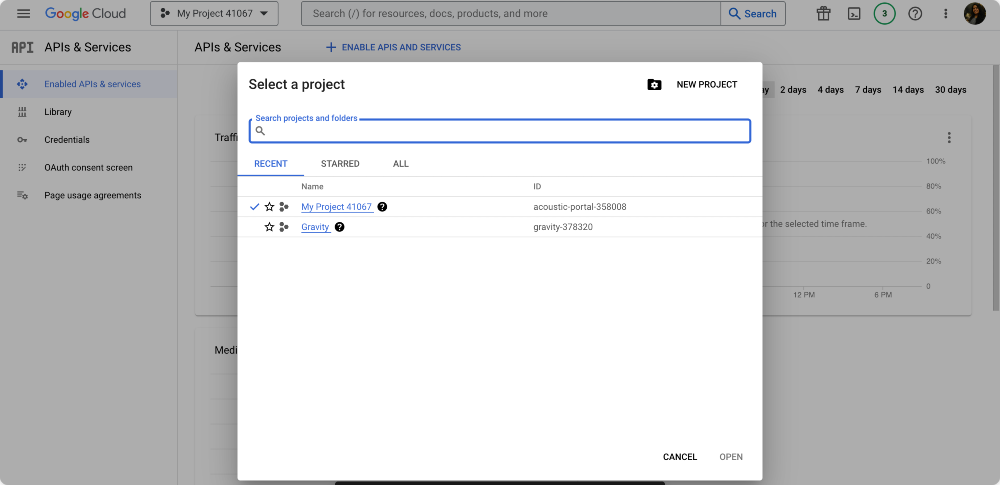Viewport: 1000px width, 485px height.
Task: Click the project icon beside Gravity
Action: [284, 227]
